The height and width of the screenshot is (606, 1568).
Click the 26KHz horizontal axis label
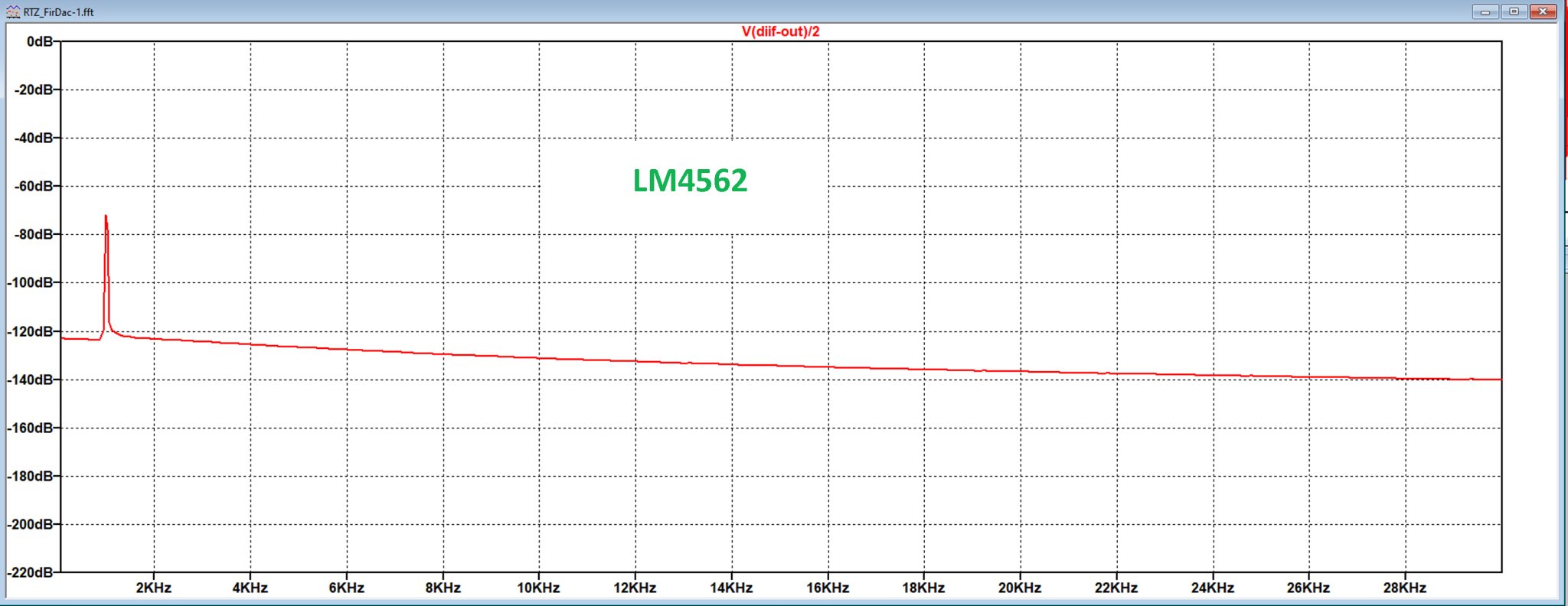click(1308, 588)
